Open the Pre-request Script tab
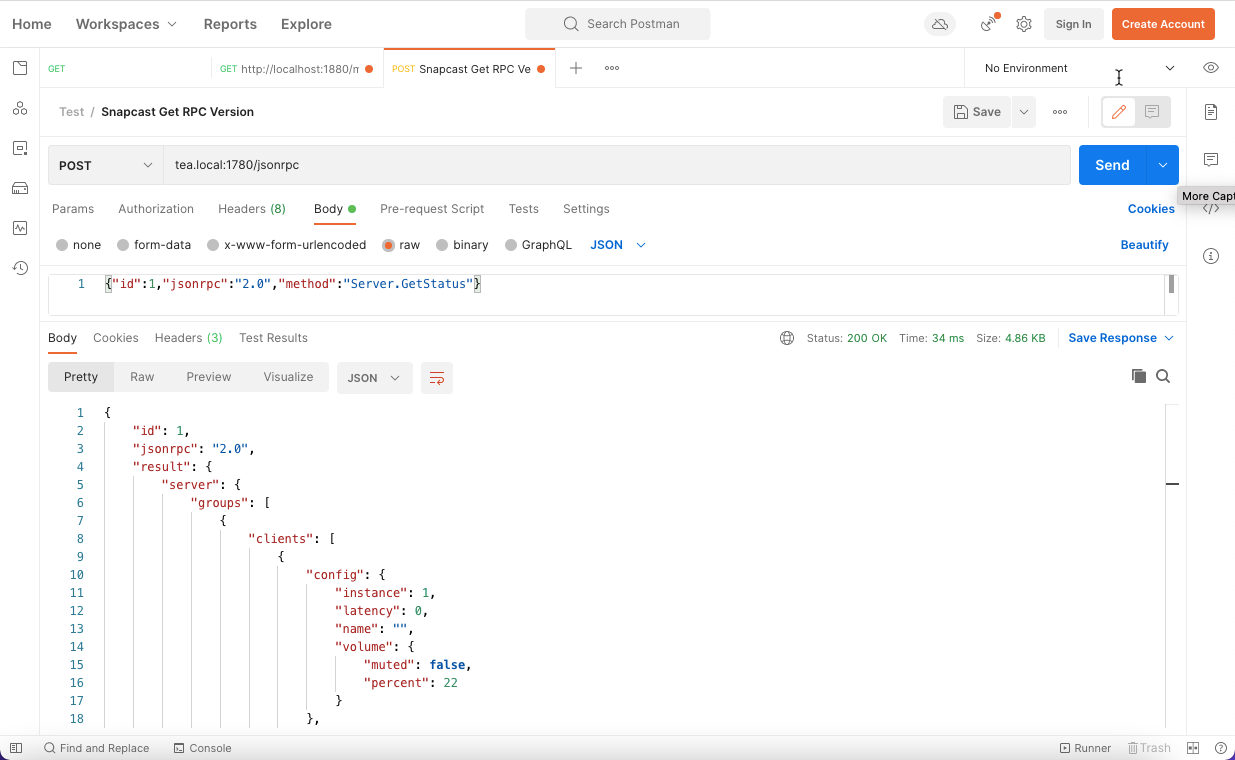 coord(432,209)
